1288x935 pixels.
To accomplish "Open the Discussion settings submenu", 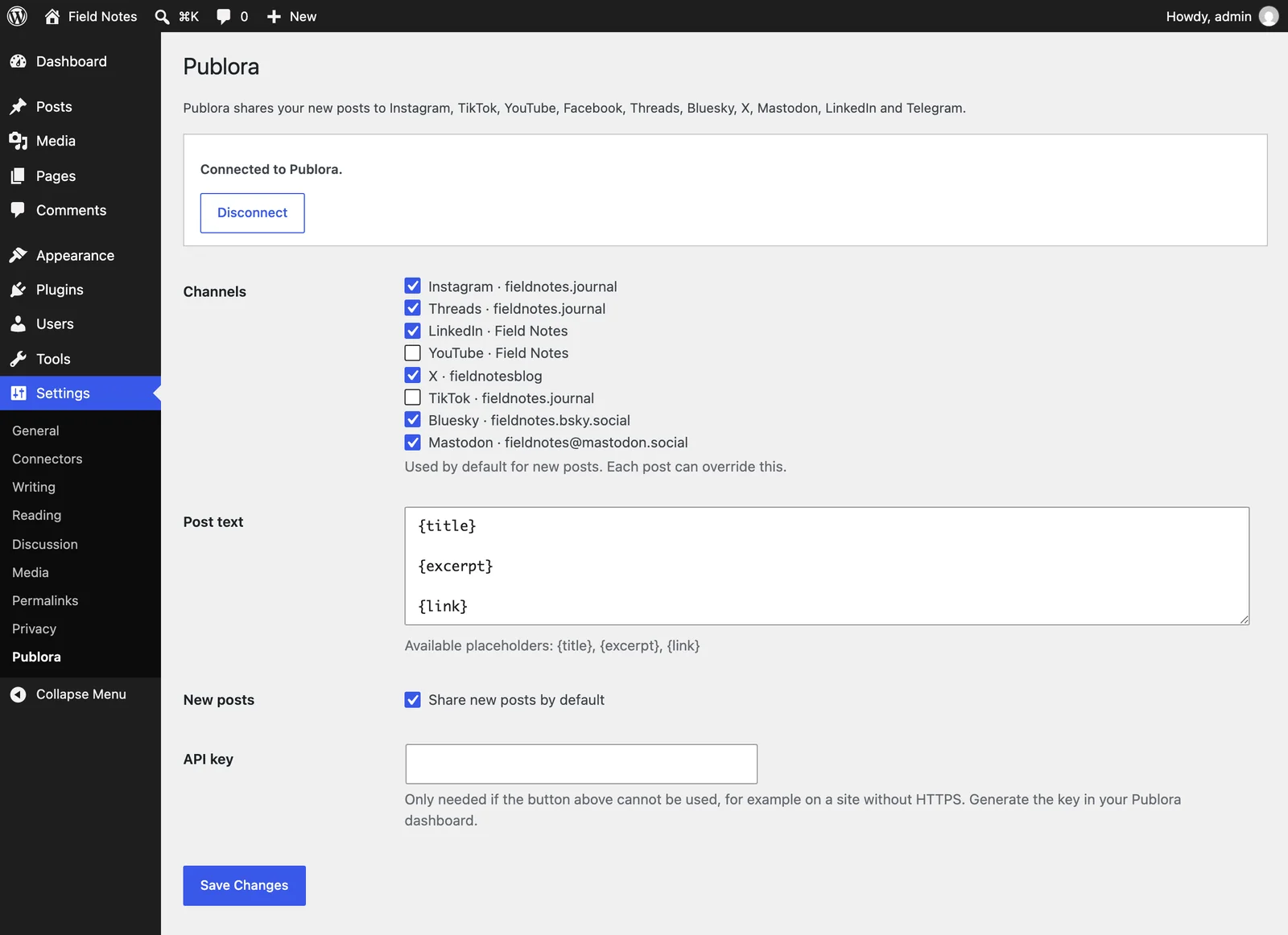I will (45, 544).
